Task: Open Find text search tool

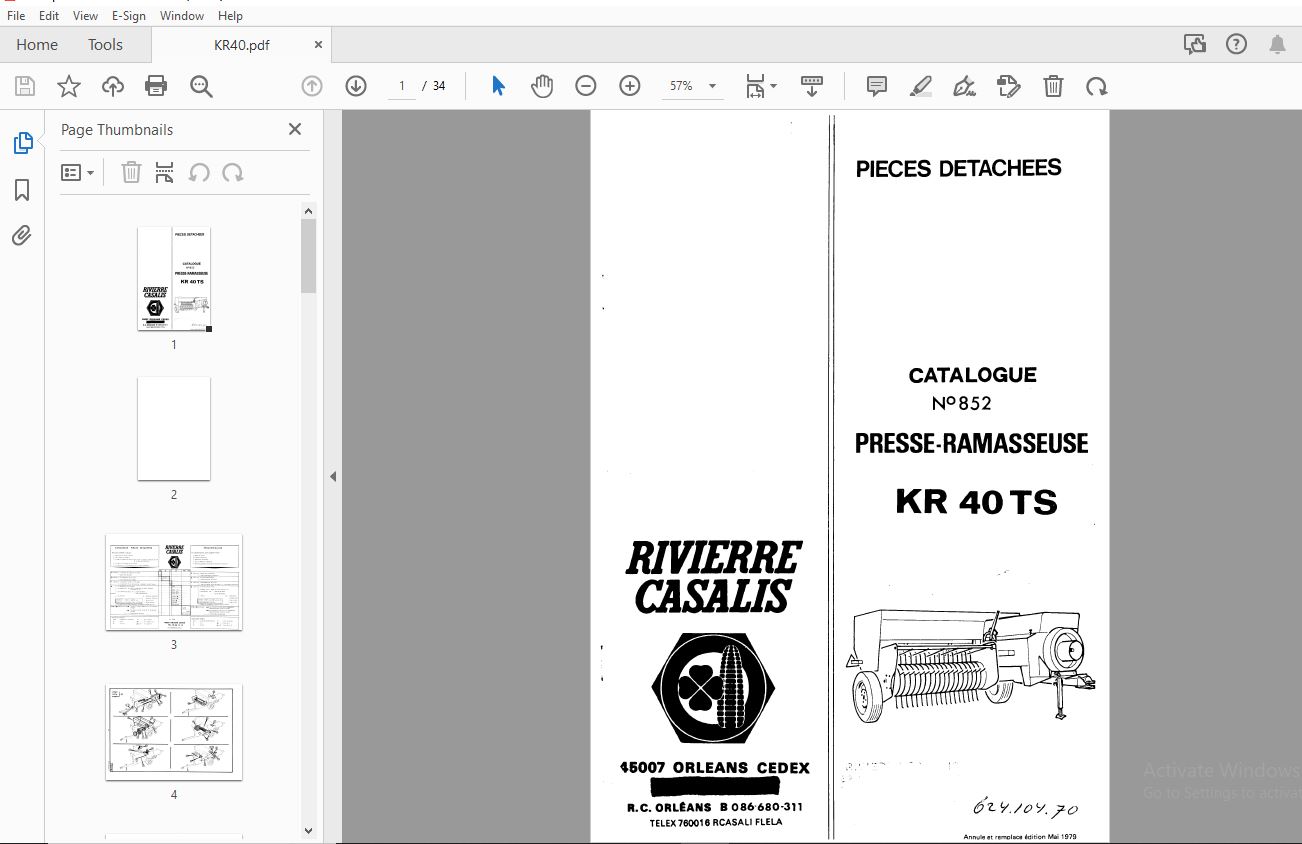Action: click(201, 86)
